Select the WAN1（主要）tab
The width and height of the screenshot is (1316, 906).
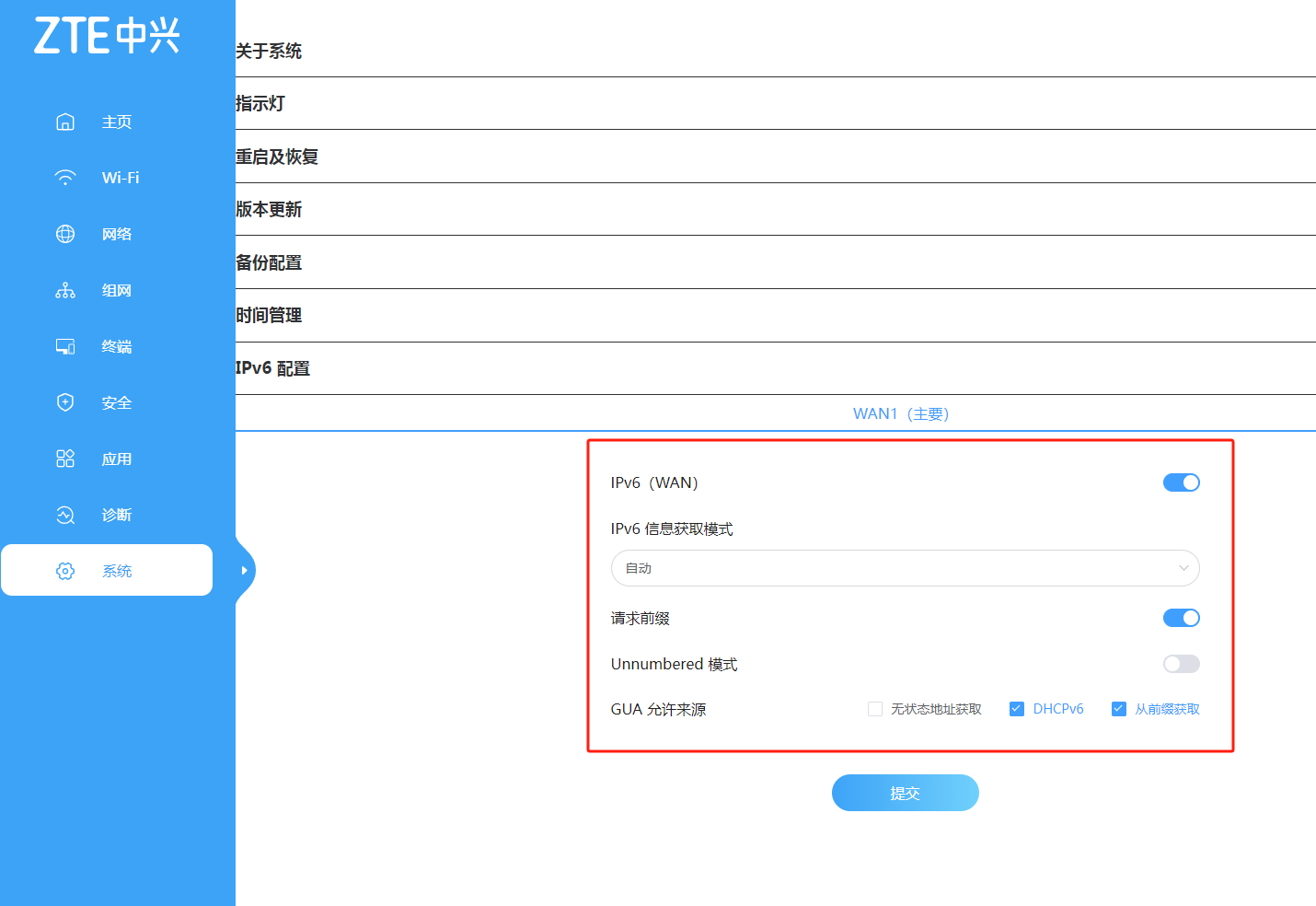[x=900, y=413]
